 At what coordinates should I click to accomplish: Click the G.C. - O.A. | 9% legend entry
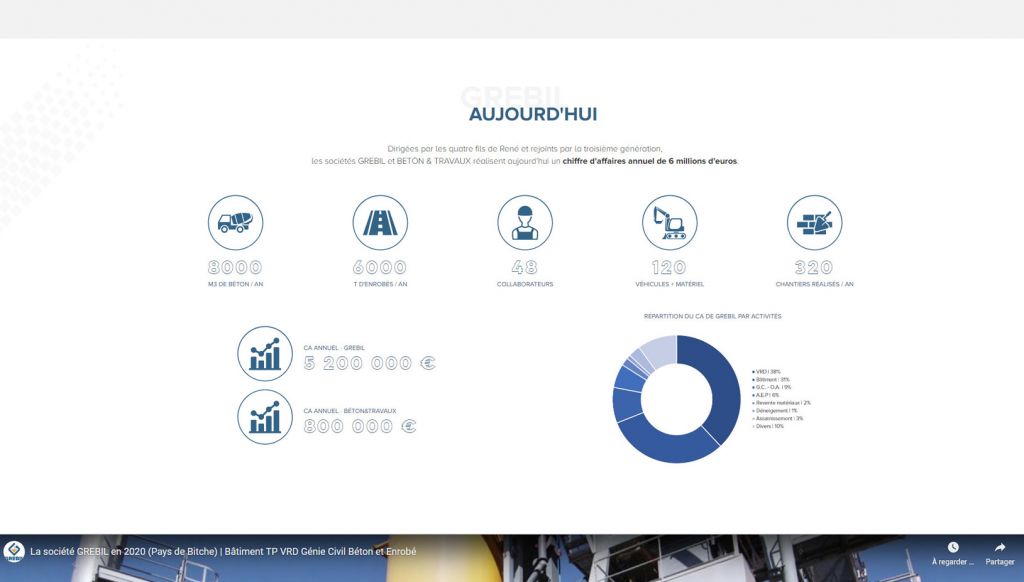click(x=771, y=387)
